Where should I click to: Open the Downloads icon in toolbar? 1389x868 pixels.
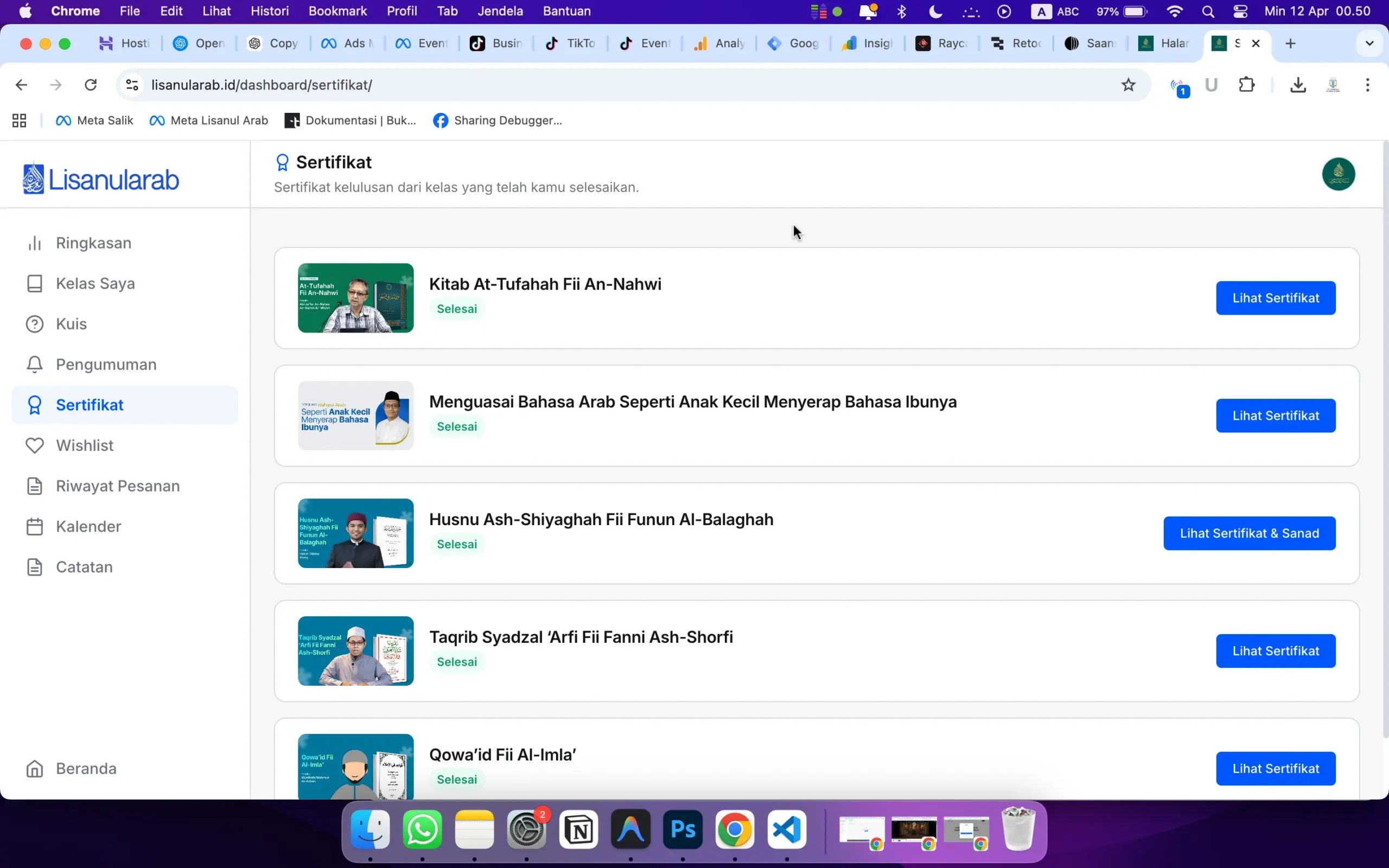pyautogui.click(x=1298, y=85)
